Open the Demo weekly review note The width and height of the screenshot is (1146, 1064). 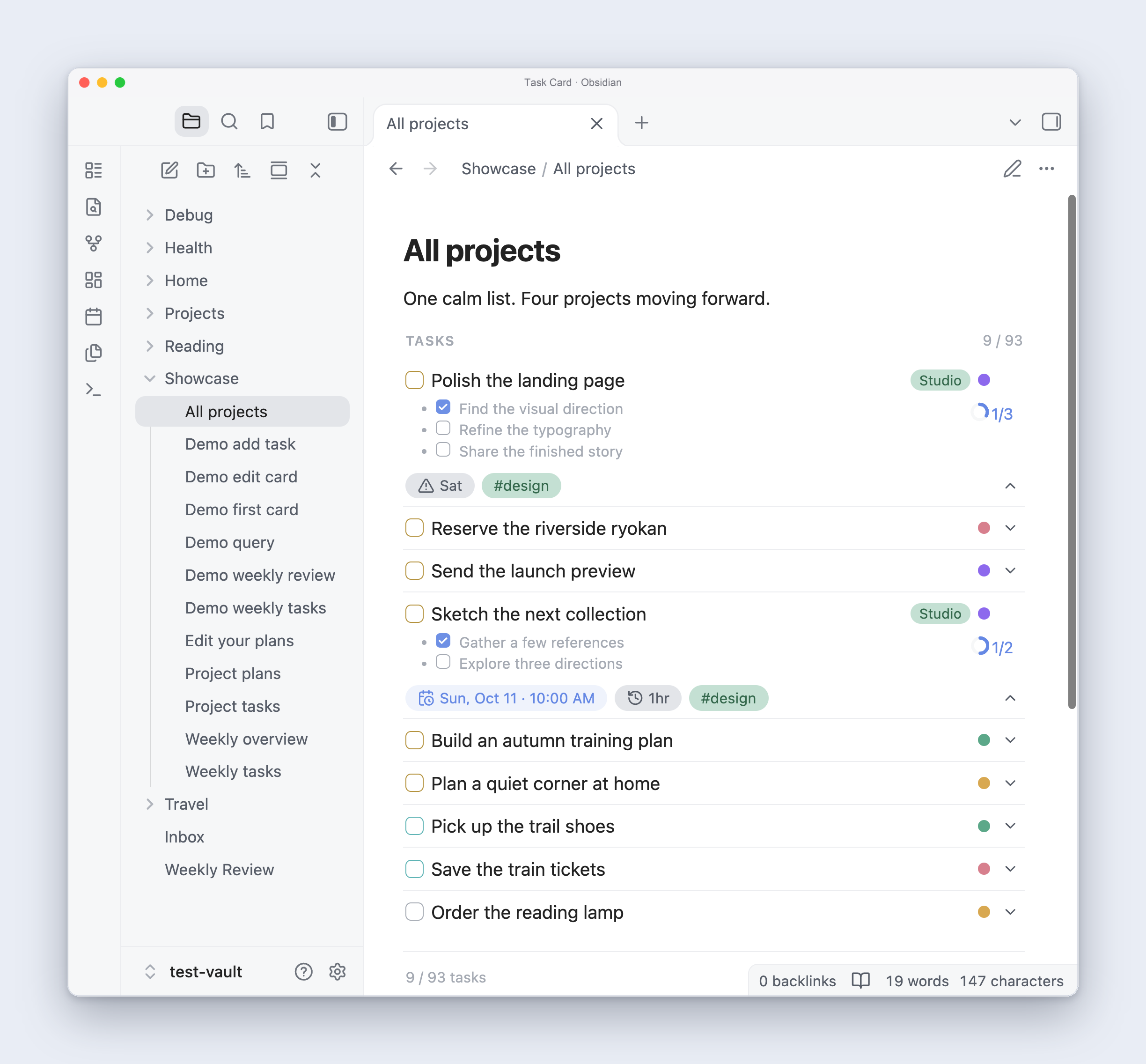(x=260, y=575)
